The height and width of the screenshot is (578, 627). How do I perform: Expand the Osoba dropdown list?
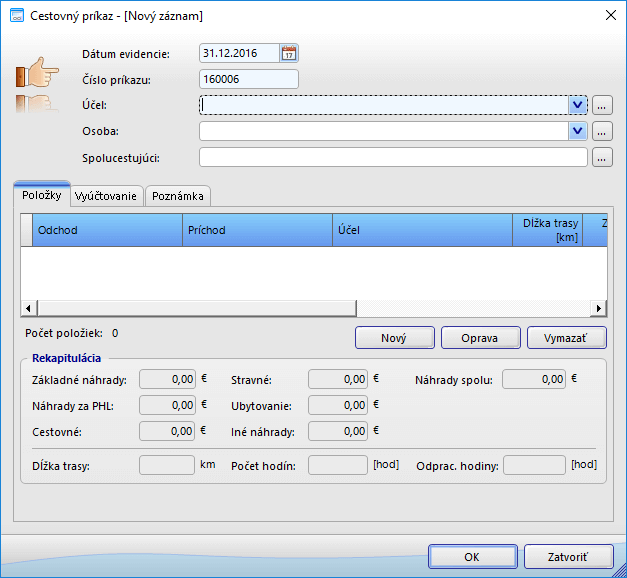(577, 131)
